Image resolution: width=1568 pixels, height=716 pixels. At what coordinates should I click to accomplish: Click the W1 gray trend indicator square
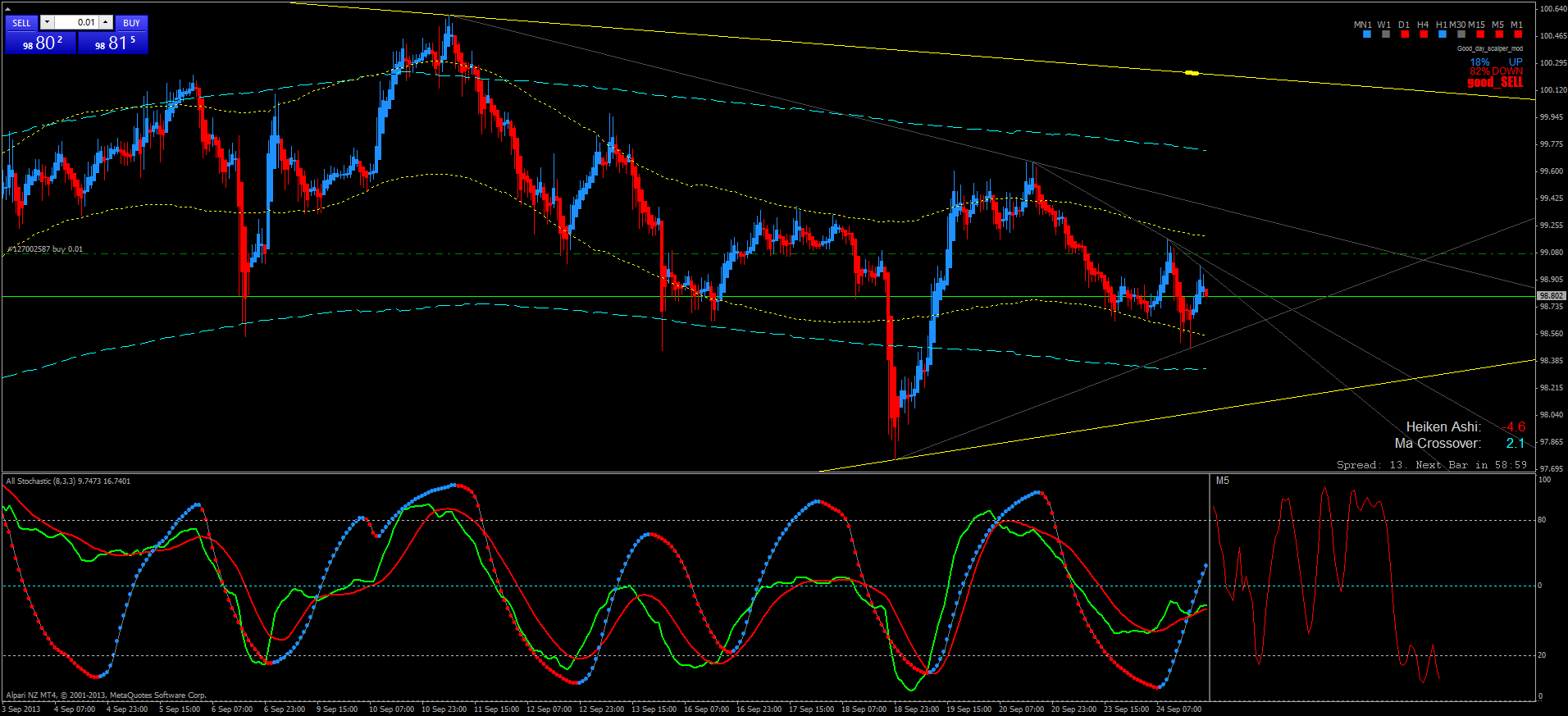tap(1386, 34)
